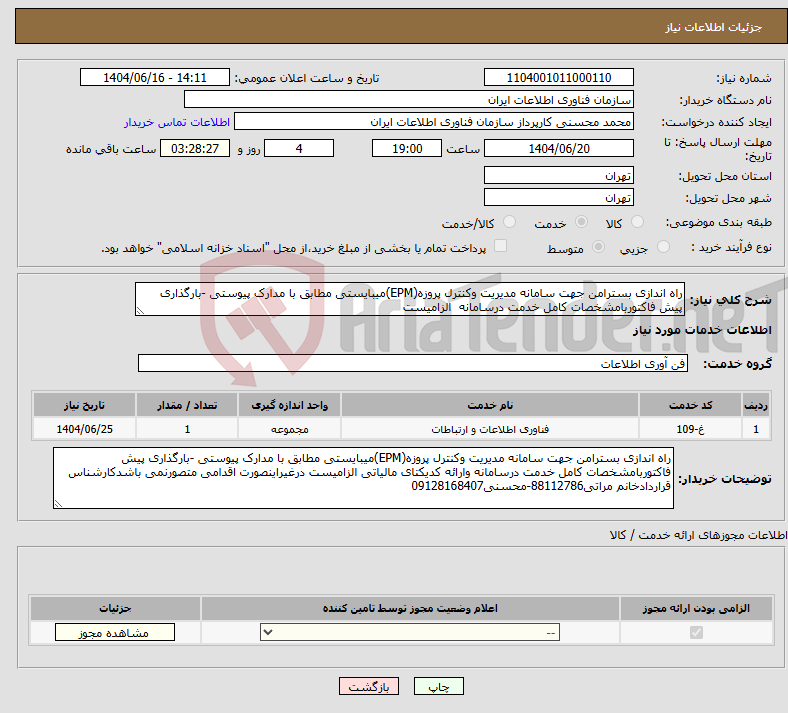Screen dimensions: 788x713
Task: Click the resize grip of need description textarea
Action: tap(140, 311)
